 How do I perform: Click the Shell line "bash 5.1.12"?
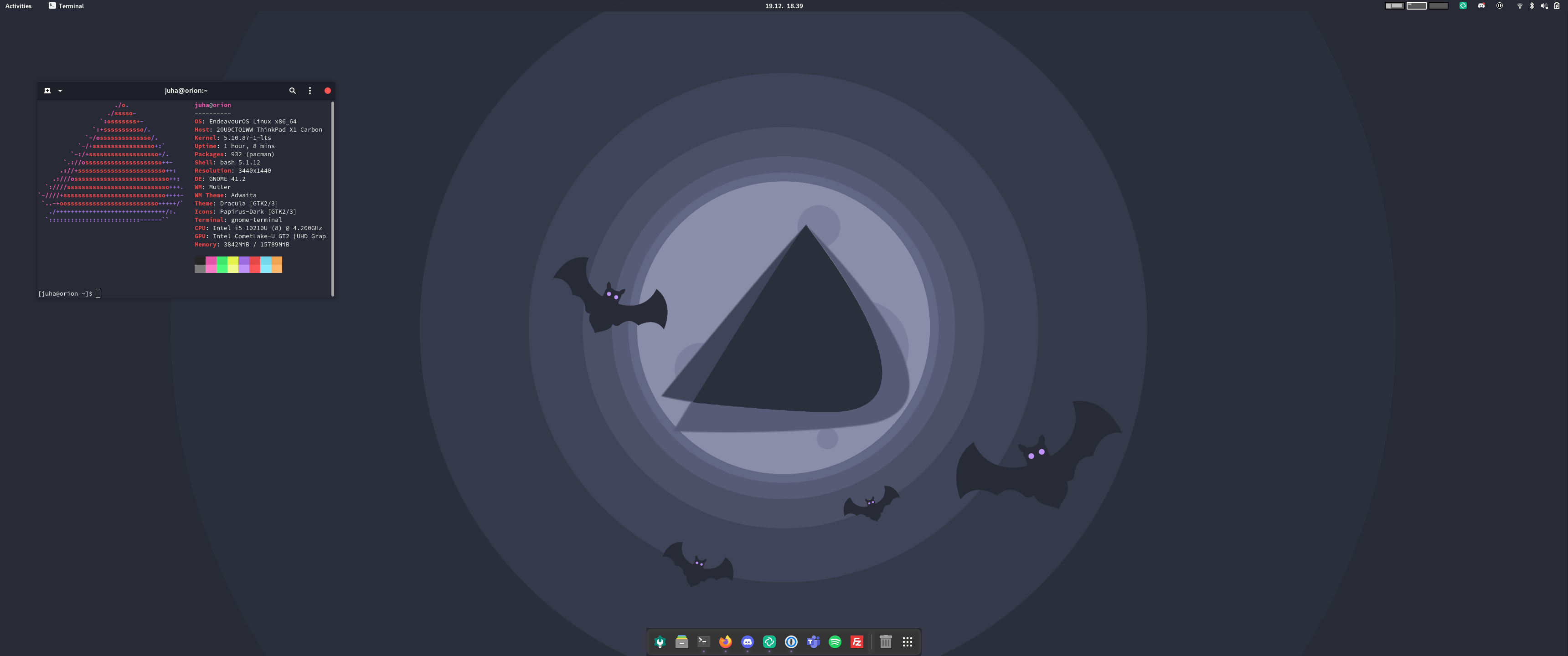227,163
